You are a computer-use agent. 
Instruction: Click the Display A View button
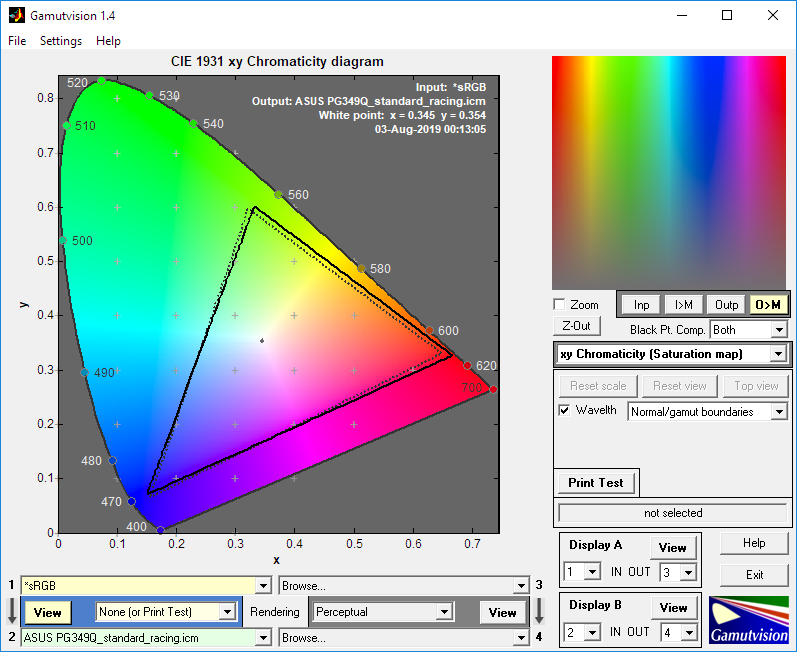point(673,547)
